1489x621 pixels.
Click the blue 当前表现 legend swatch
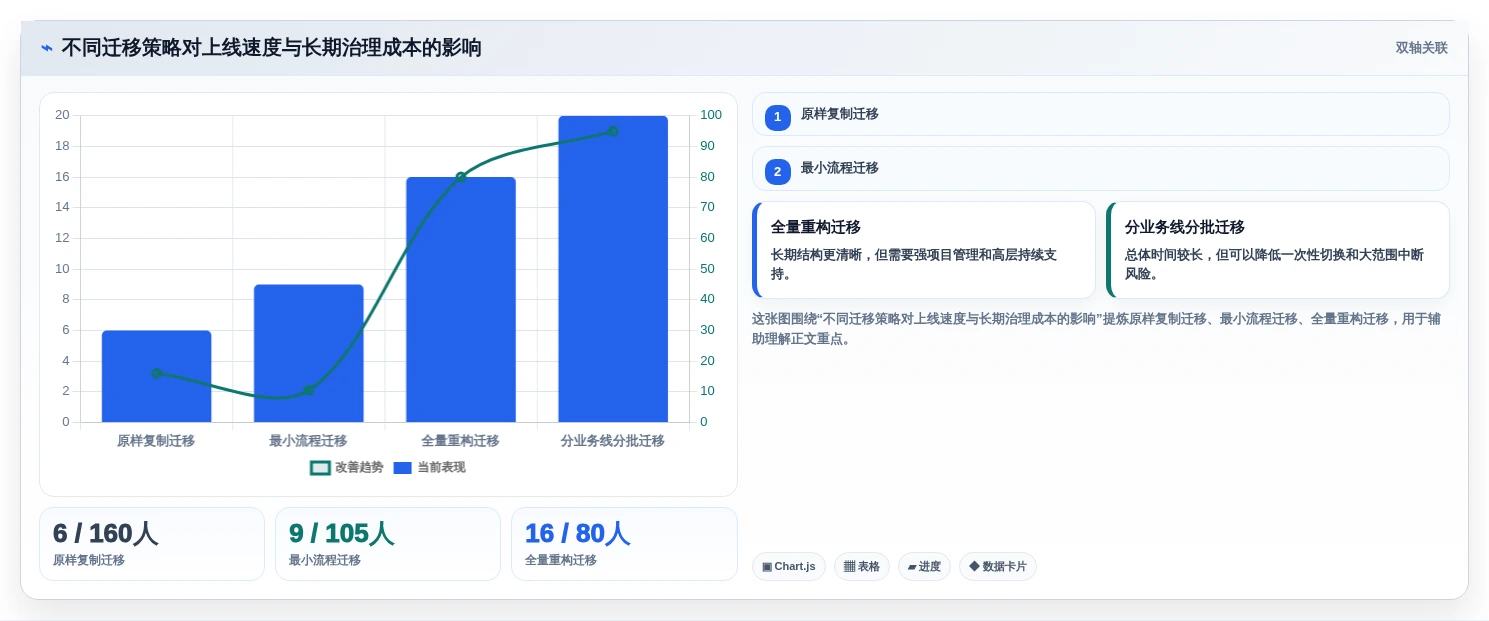click(x=403, y=468)
